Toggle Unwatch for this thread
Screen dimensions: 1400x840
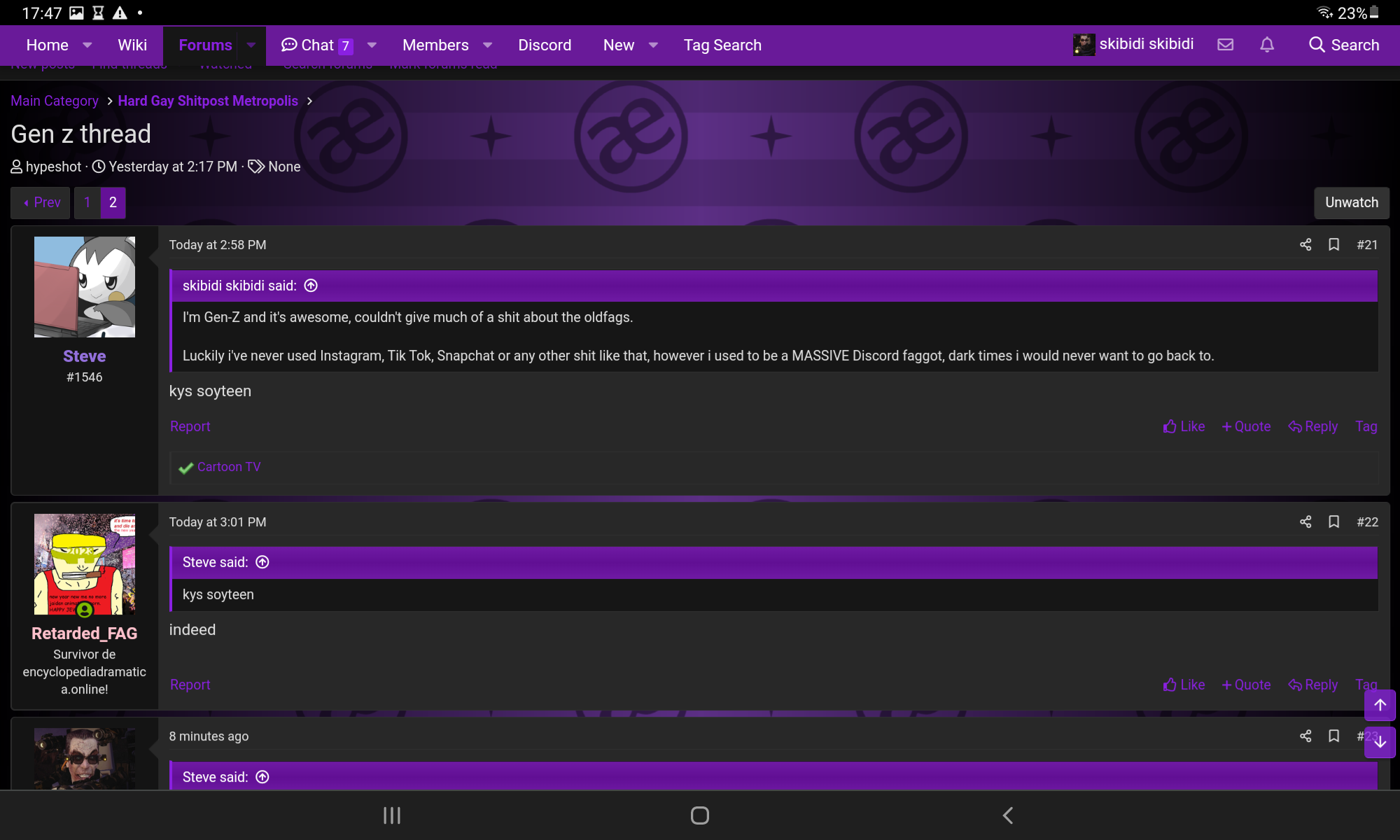[x=1351, y=203]
